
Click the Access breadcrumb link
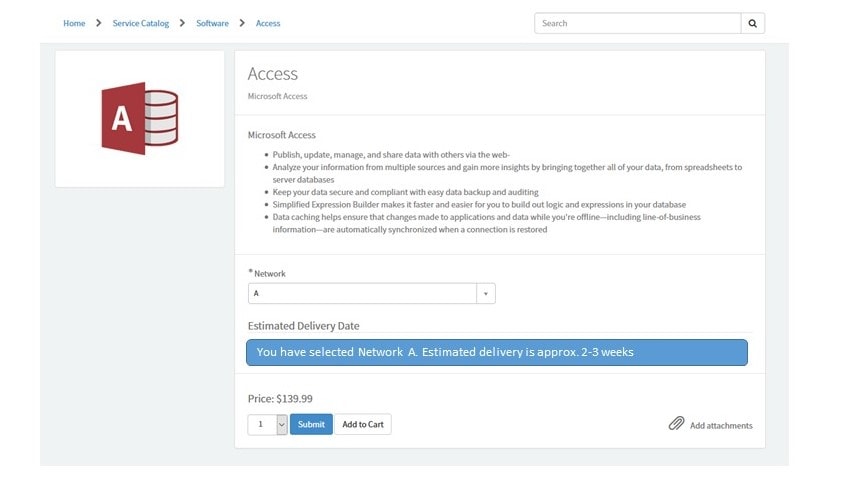[268, 23]
